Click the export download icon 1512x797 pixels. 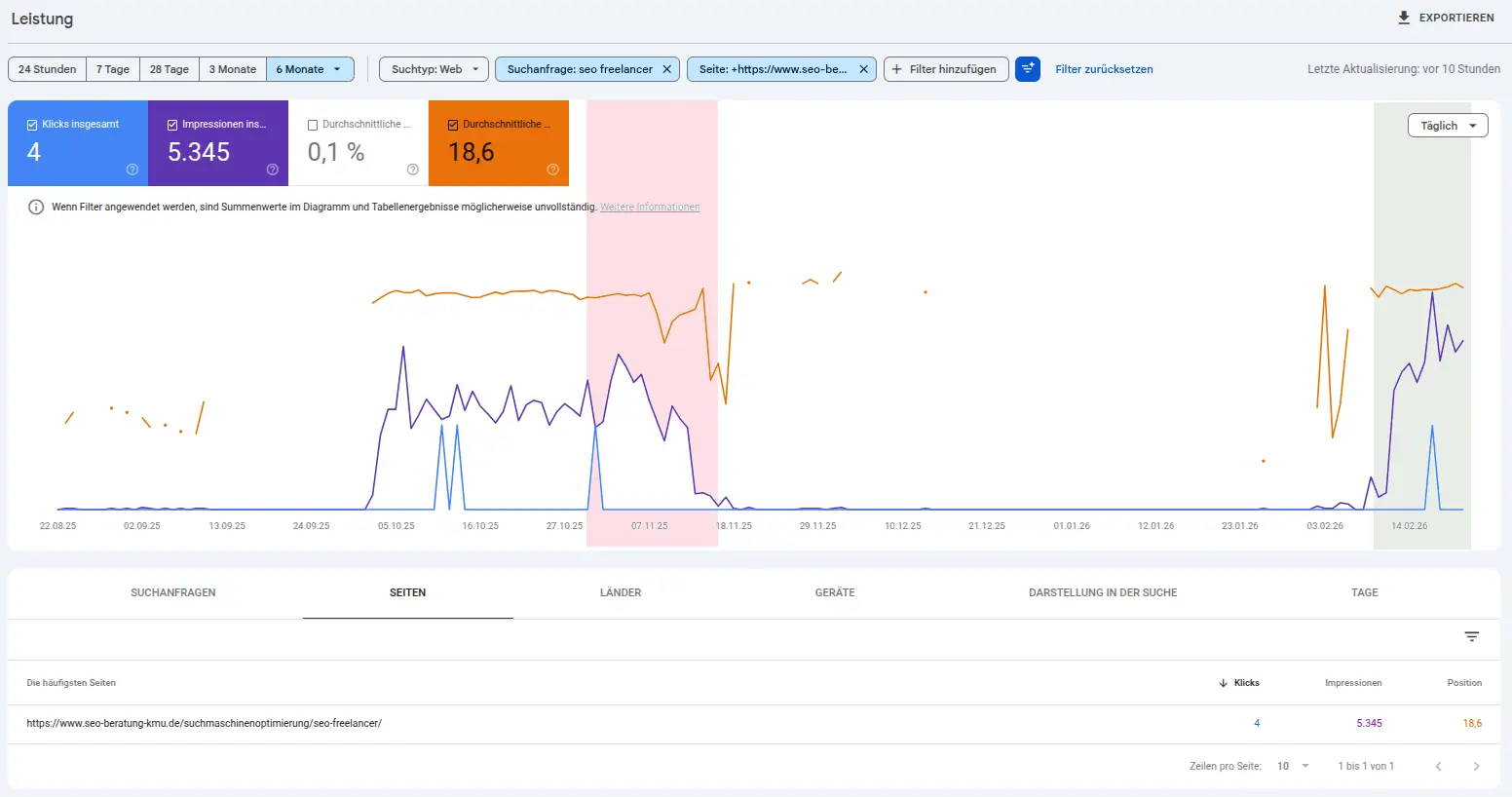(1404, 18)
